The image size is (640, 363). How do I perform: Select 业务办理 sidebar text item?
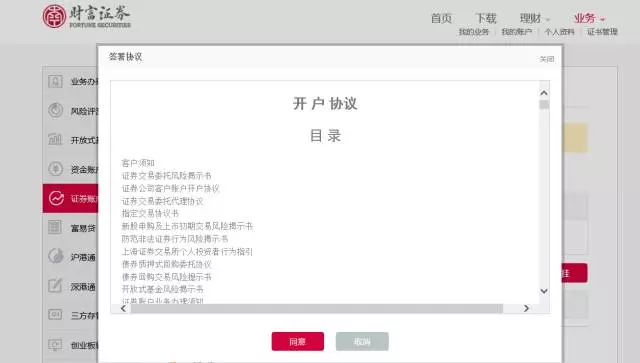pyautogui.click(x=84, y=82)
